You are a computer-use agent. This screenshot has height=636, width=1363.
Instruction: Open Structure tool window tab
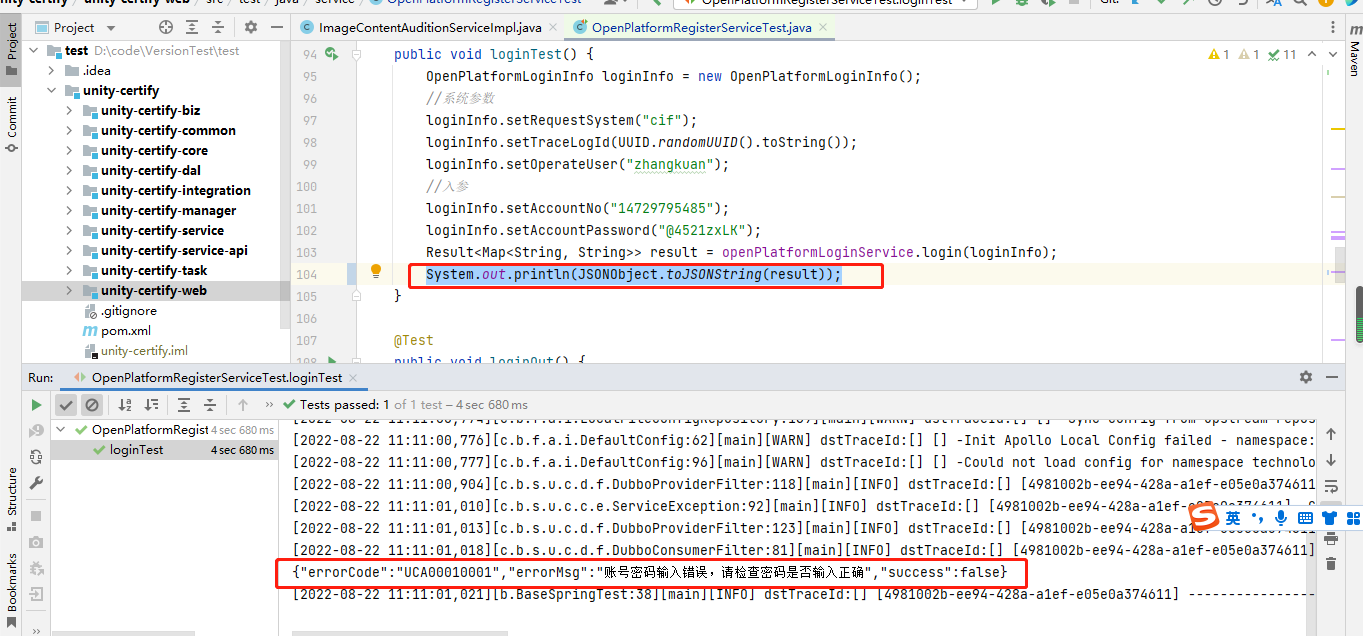11,499
